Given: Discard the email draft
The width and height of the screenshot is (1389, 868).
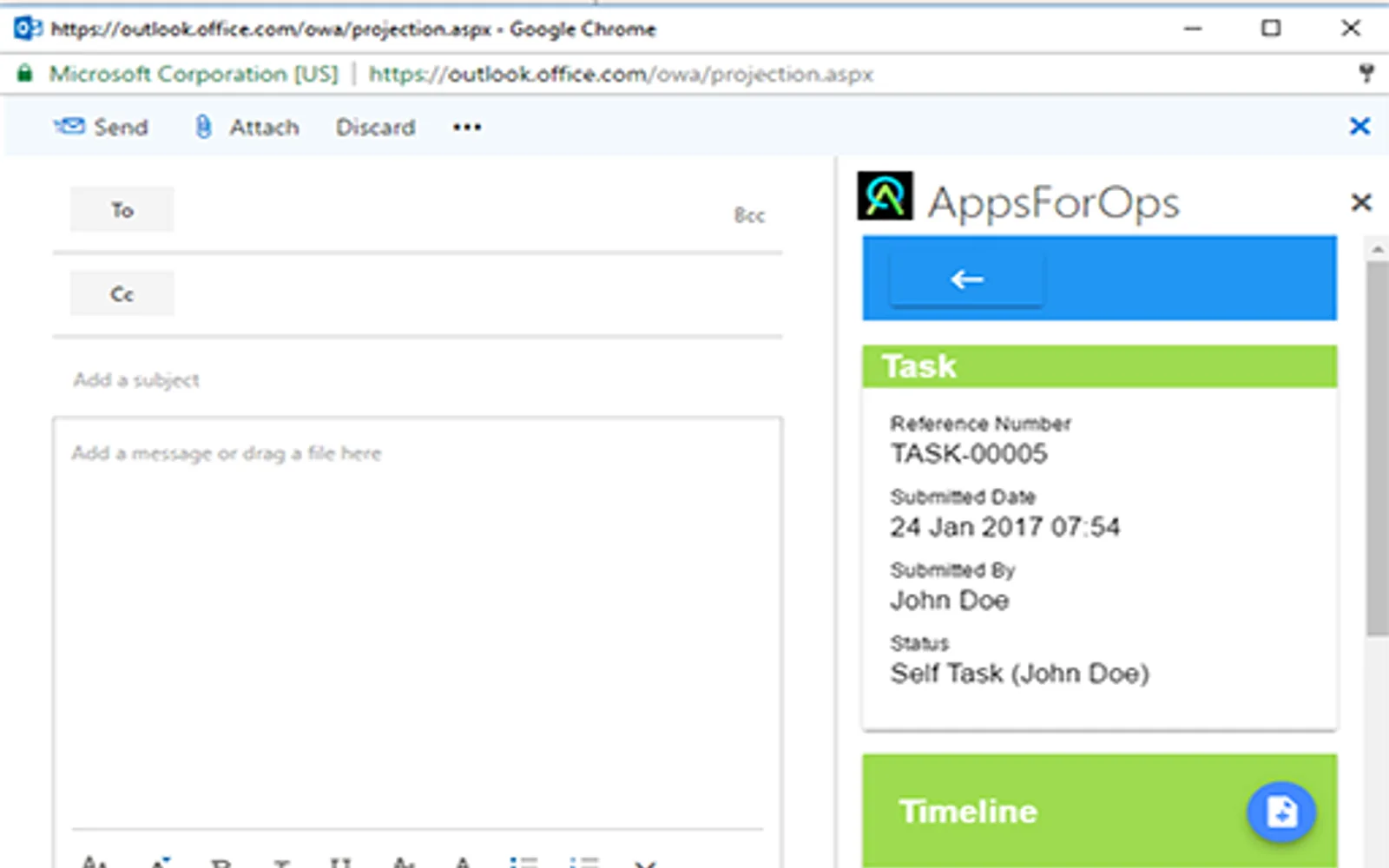Looking at the screenshot, I should [x=375, y=128].
